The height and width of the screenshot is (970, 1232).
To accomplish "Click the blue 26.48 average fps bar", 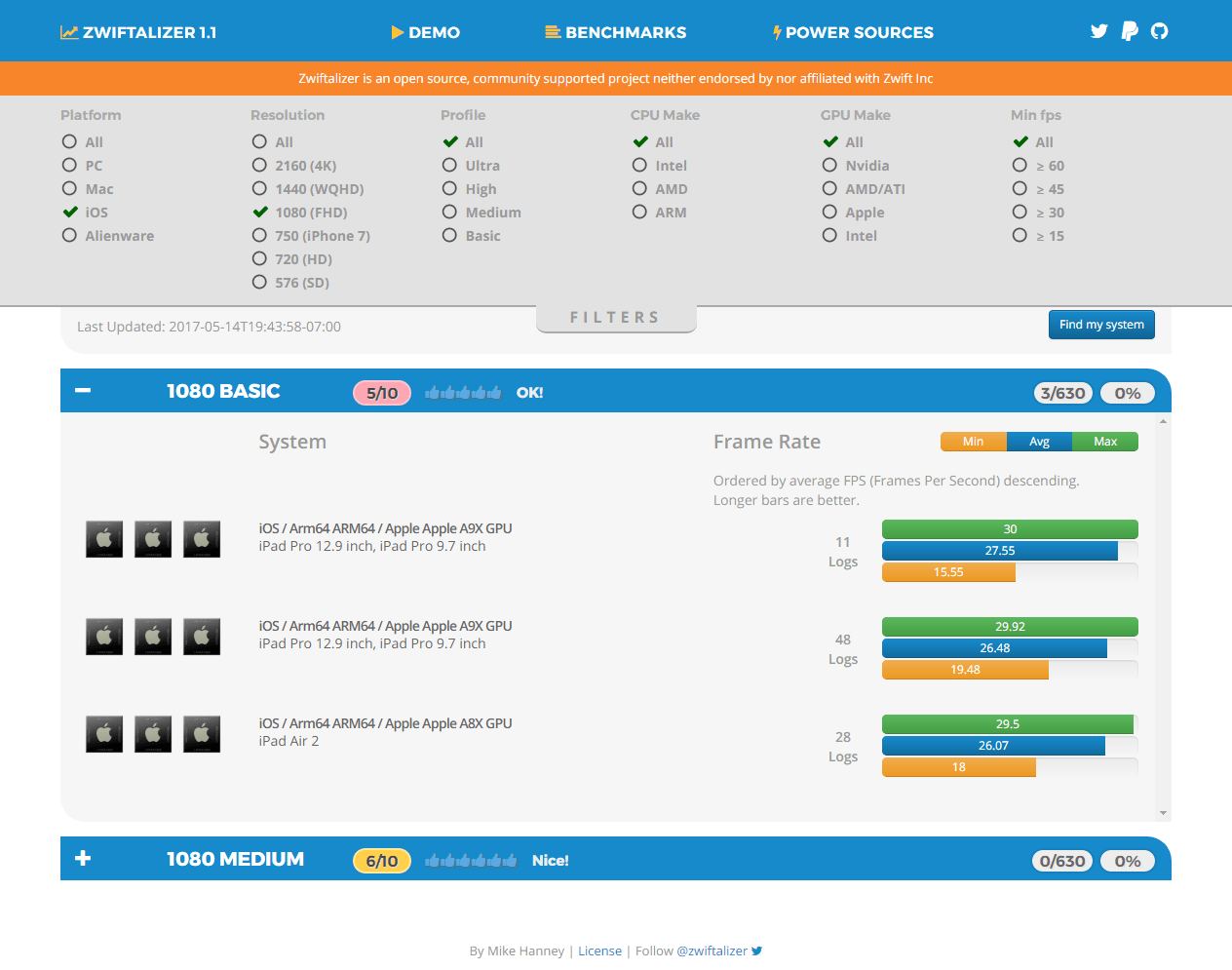I will 994,648.
